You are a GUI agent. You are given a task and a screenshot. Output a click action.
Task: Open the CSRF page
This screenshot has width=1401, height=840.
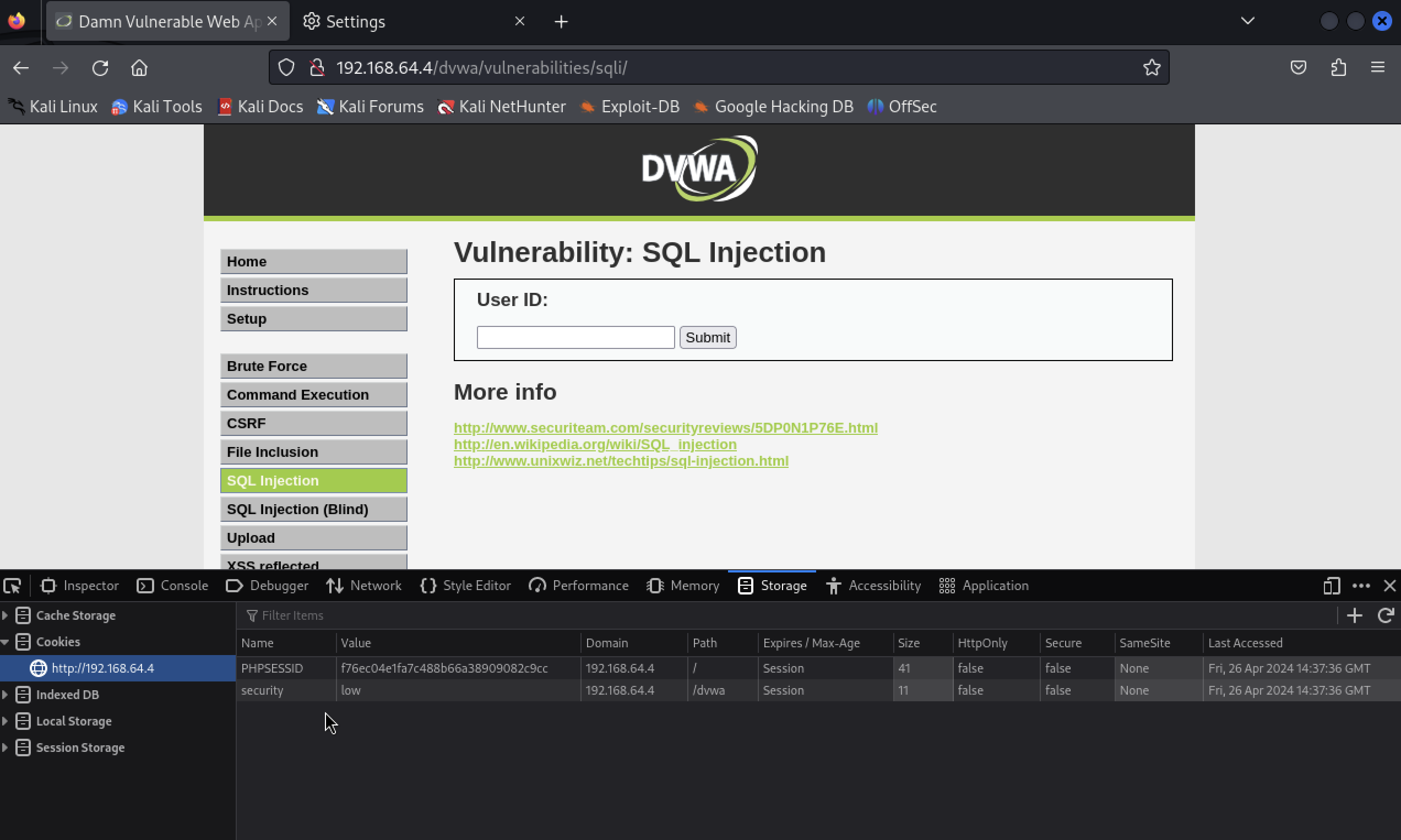(x=314, y=423)
